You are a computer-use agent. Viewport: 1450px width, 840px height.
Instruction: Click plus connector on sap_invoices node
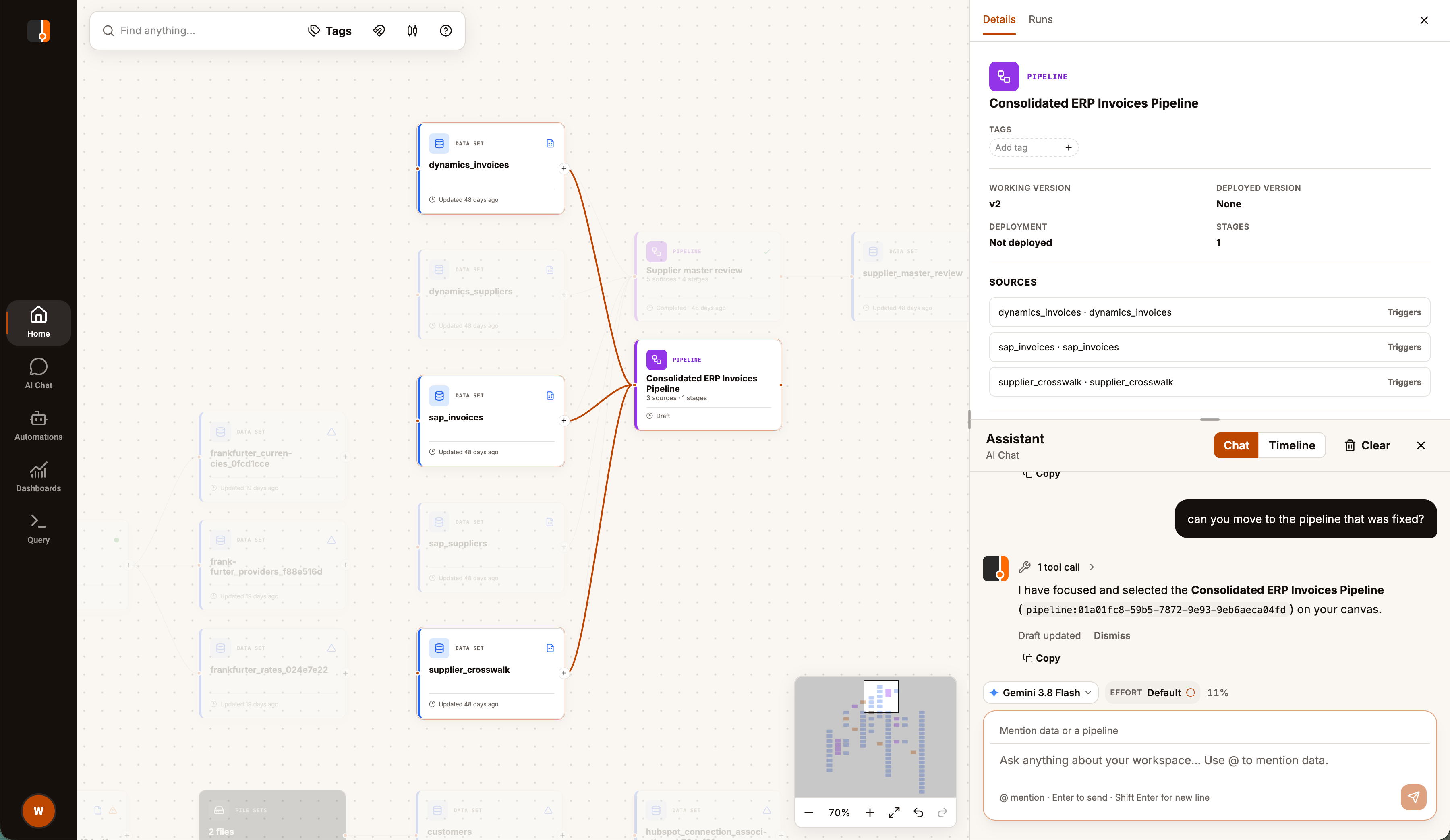564,420
